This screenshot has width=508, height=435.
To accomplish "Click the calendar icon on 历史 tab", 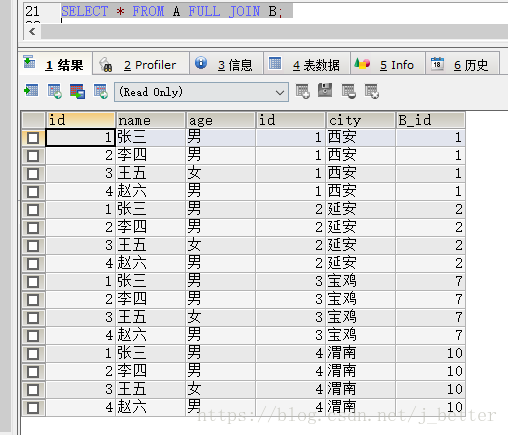I will coord(437,63).
